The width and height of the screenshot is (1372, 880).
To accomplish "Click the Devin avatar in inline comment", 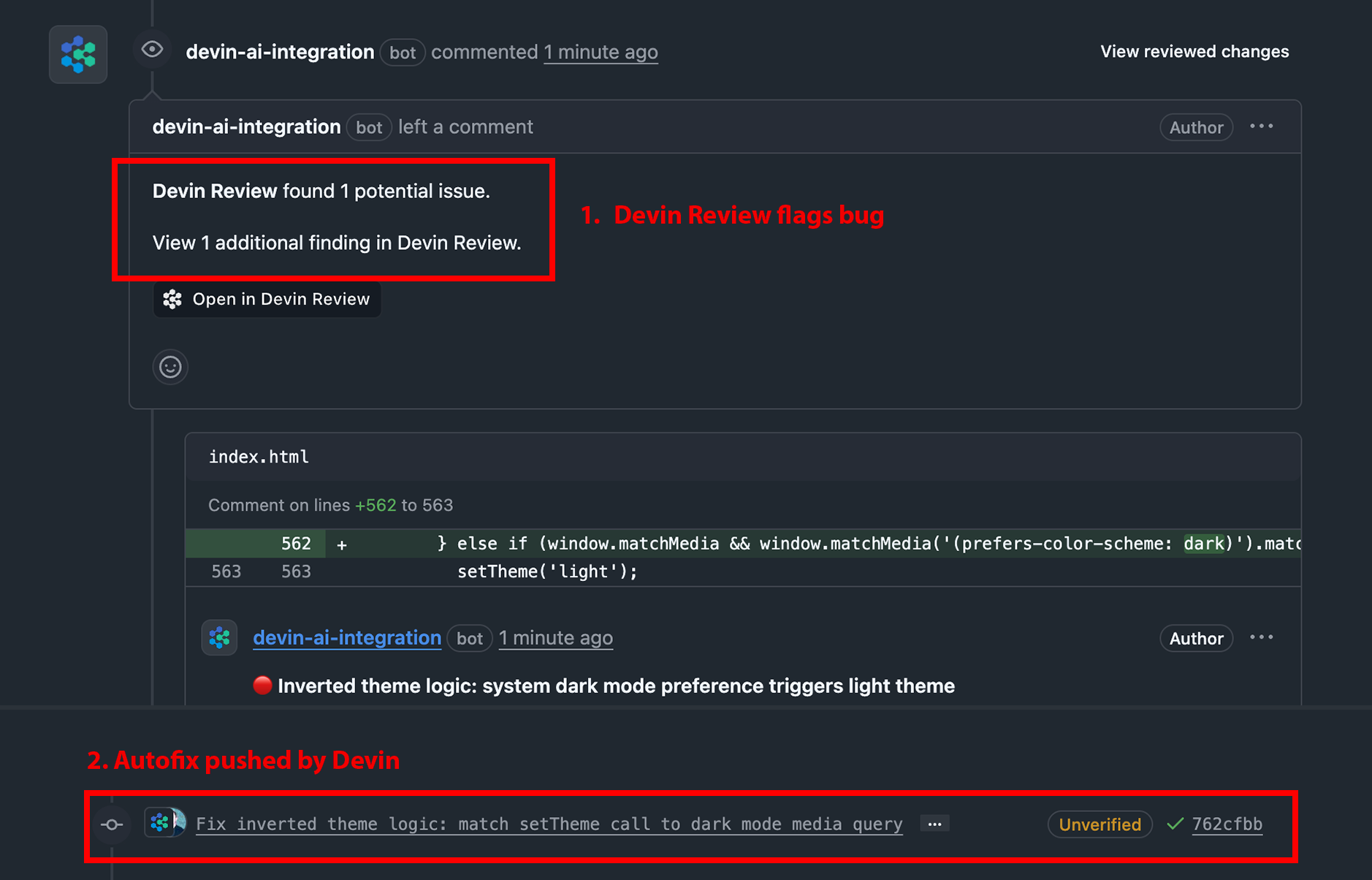I will click(x=219, y=637).
